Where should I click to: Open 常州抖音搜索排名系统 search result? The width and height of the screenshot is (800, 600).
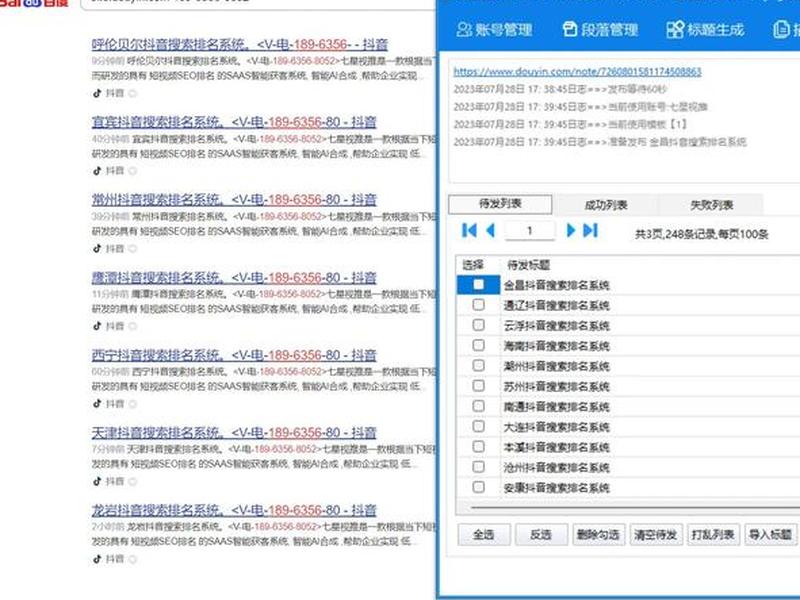234,199
